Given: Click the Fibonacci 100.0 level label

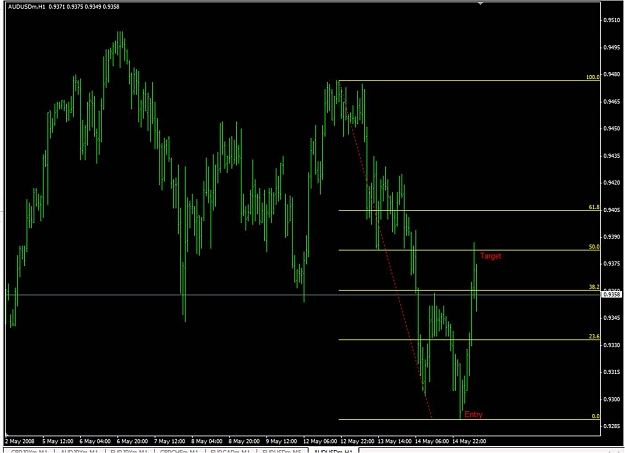Looking at the screenshot, I should point(593,77).
